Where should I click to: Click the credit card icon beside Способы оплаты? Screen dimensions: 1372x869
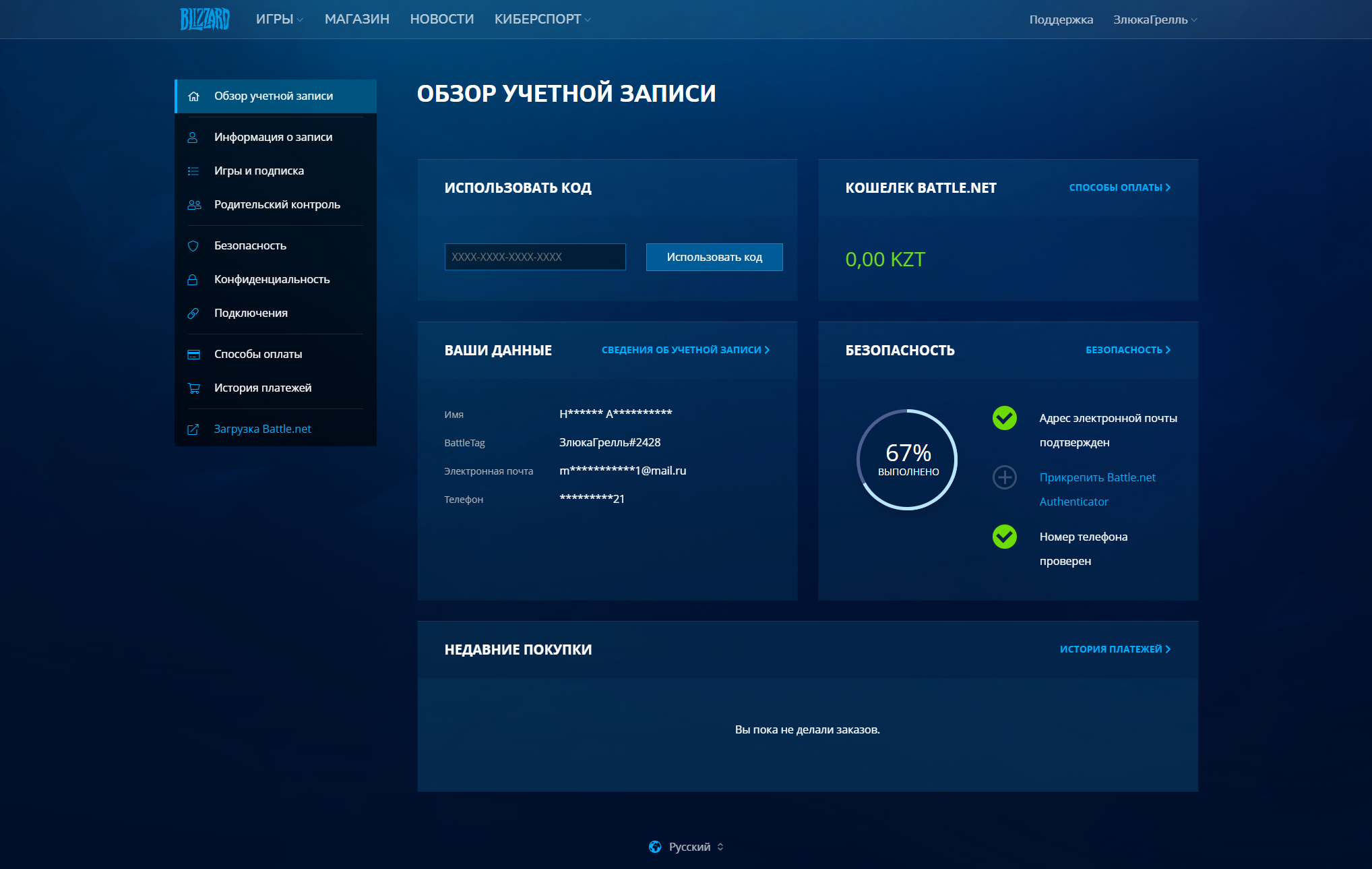[193, 355]
